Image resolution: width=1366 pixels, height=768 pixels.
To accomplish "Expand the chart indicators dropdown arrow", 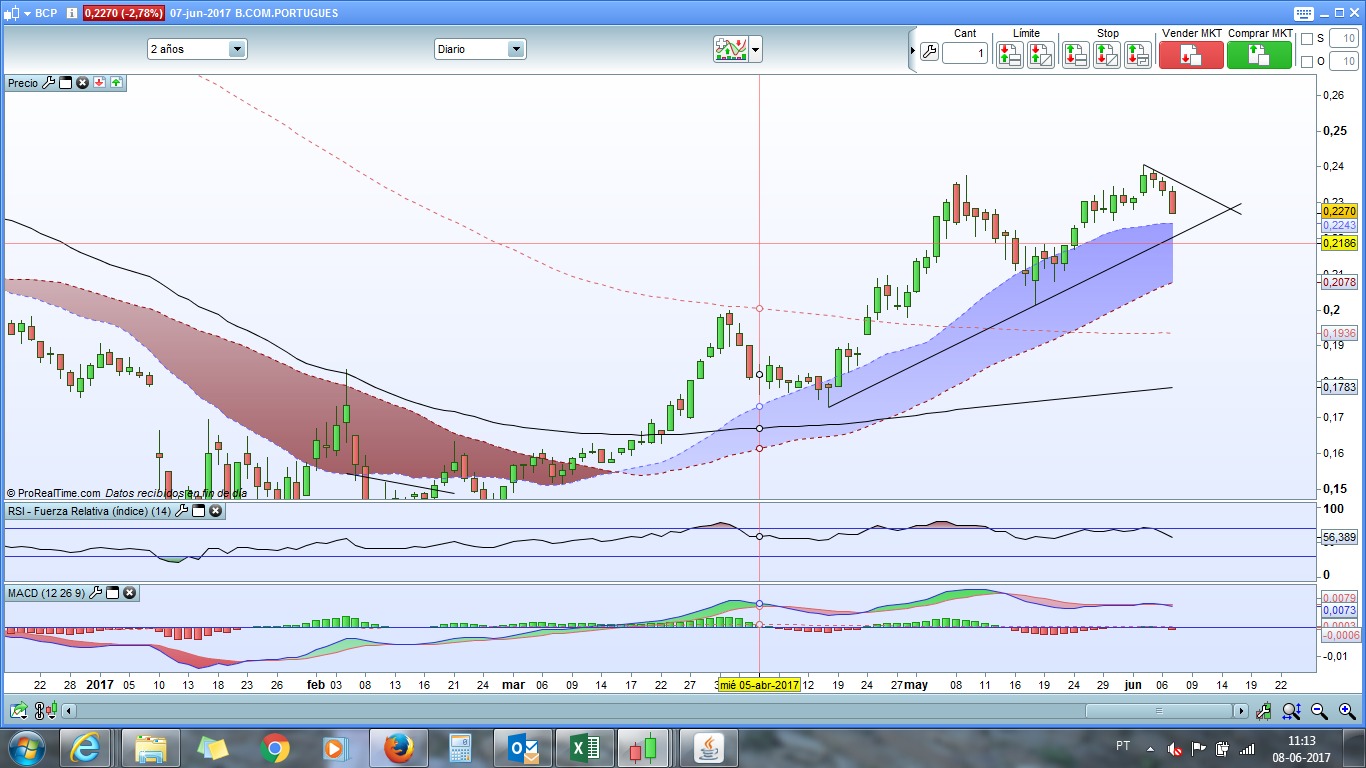I will (x=755, y=49).
